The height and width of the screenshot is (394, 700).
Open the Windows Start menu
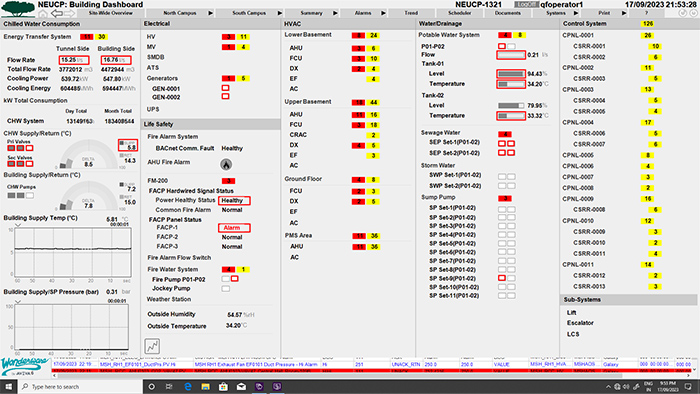(x=8, y=386)
